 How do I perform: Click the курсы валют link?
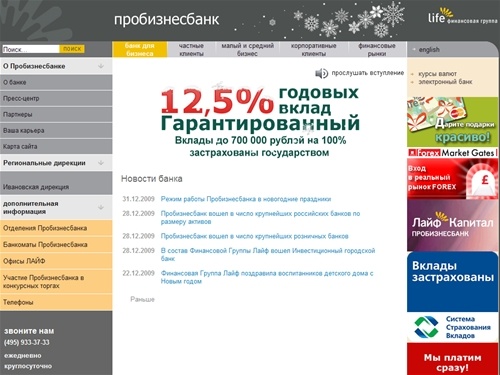pos(437,74)
